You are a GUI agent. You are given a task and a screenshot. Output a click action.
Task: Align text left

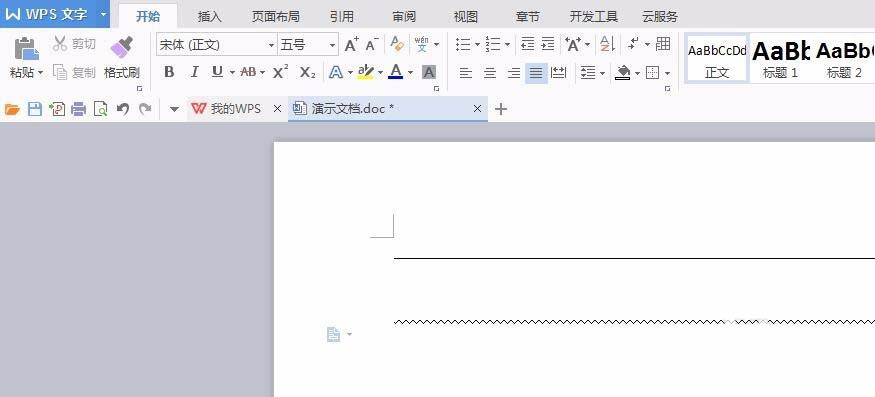pos(465,73)
